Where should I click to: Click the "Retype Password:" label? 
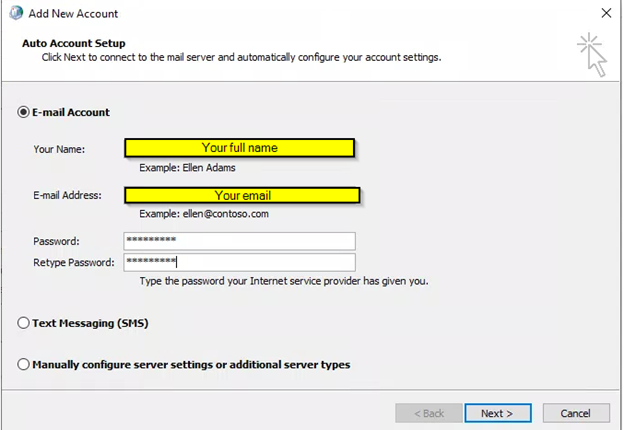pos(74,262)
